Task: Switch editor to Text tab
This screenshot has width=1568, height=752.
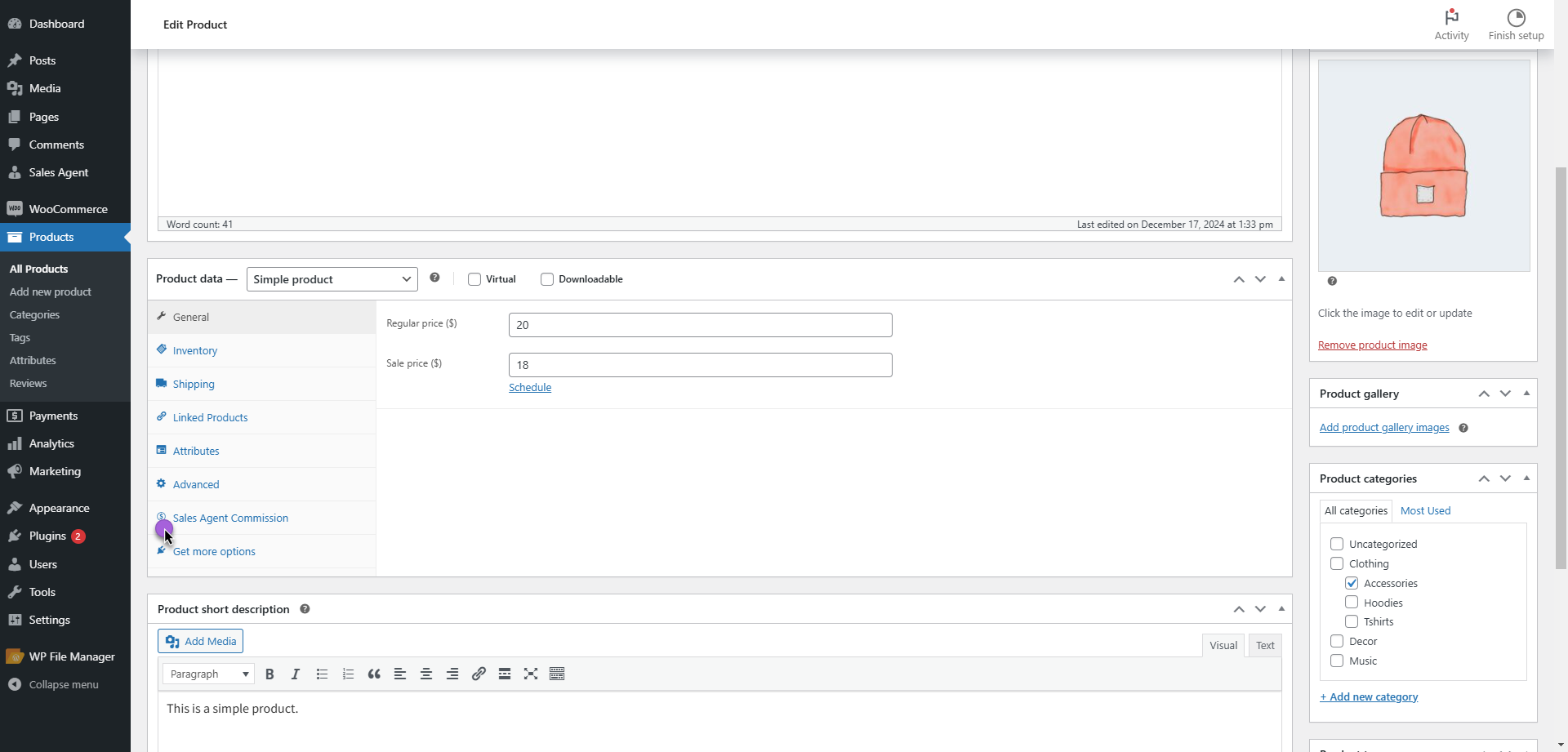Action: point(1265,645)
